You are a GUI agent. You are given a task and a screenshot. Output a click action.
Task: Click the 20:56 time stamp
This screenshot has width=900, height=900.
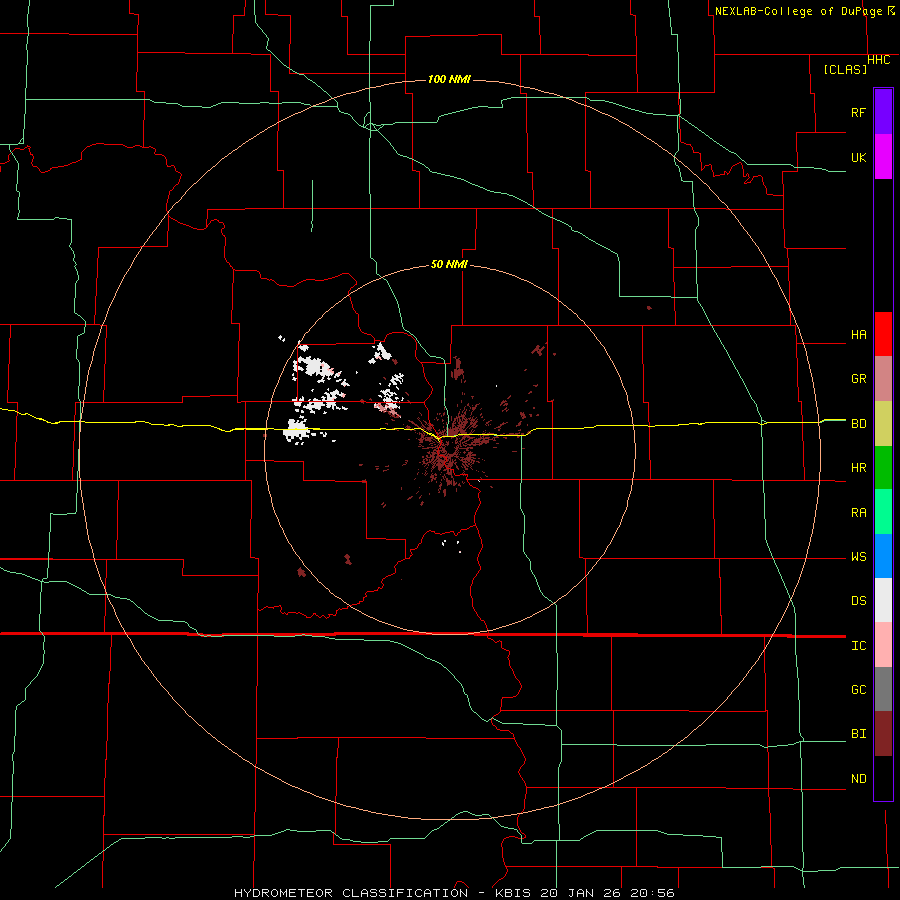click(652, 893)
